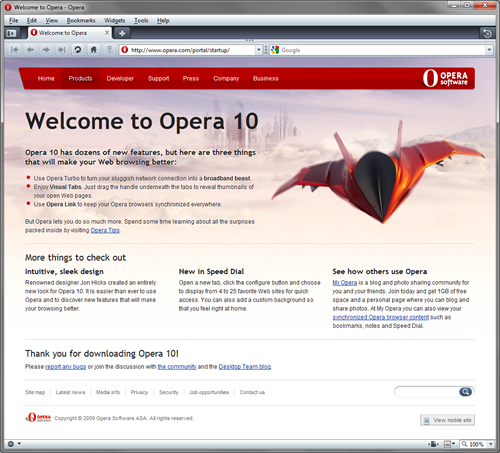Open the Bookmarks menu

pyautogui.click(x=81, y=21)
